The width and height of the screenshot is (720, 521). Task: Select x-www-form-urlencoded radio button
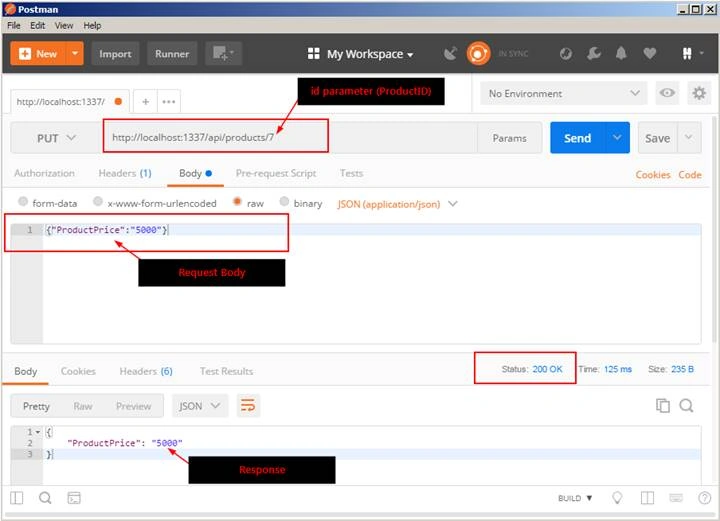[x=97, y=201]
